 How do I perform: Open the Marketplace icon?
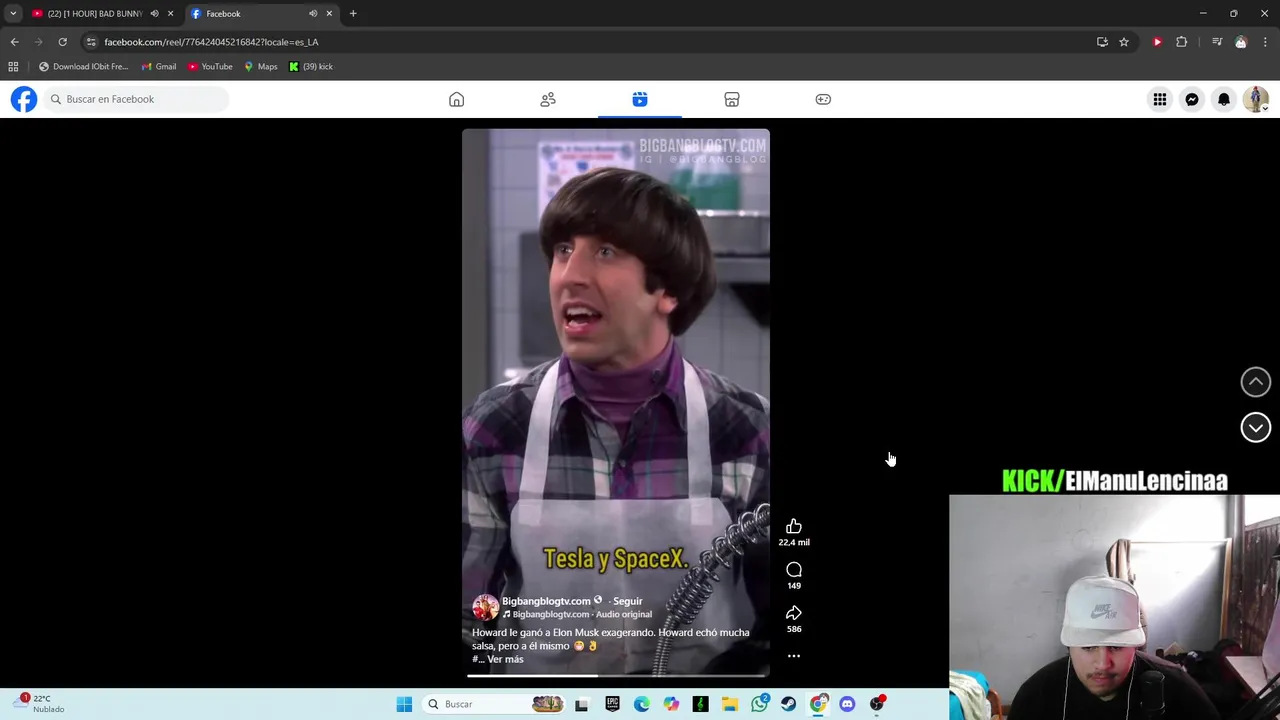732,99
